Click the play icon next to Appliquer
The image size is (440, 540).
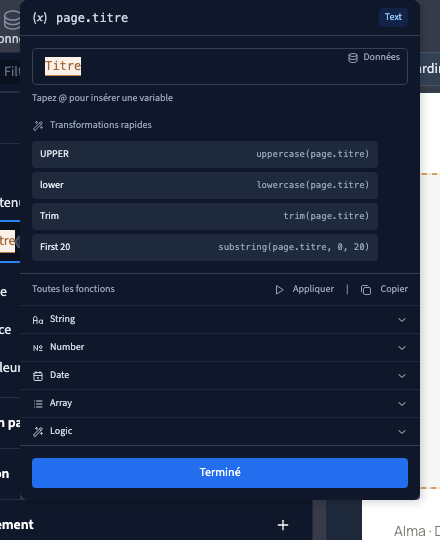[x=279, y=290]
